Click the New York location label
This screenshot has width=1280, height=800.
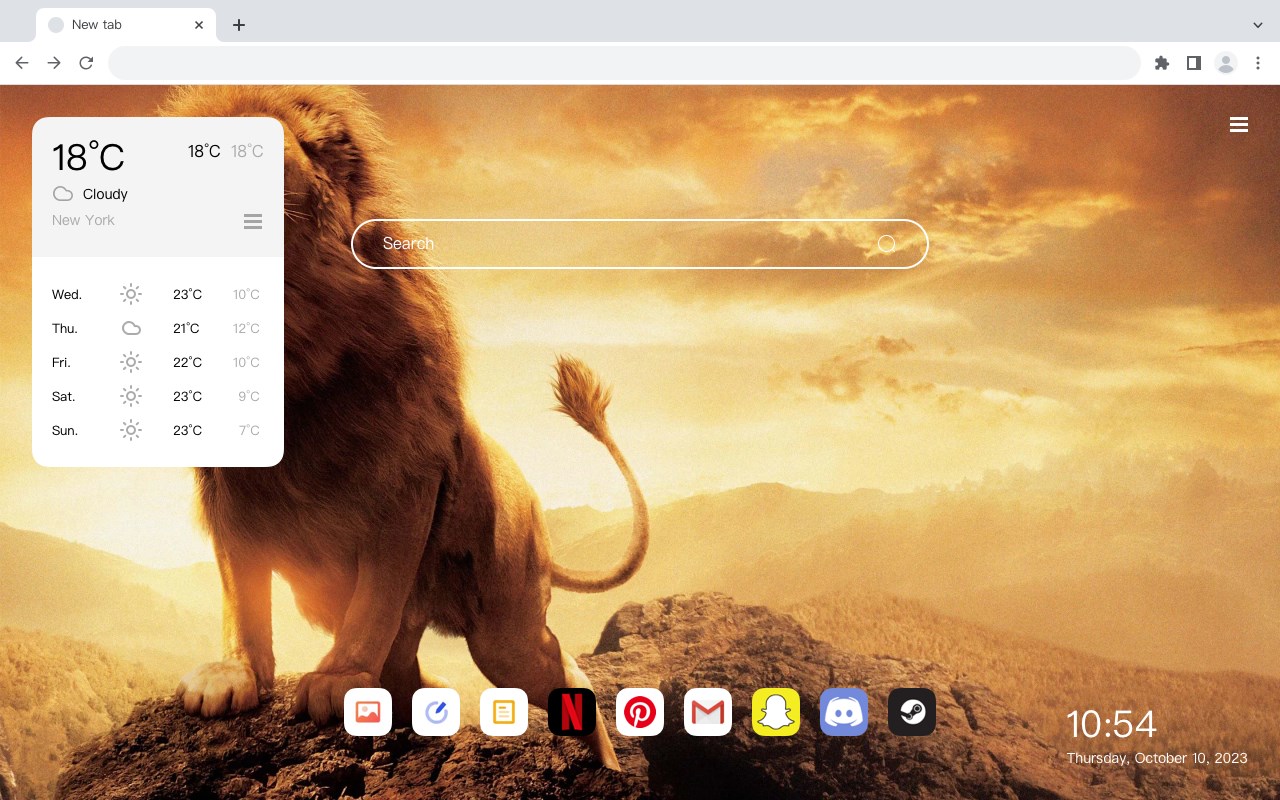83,220
